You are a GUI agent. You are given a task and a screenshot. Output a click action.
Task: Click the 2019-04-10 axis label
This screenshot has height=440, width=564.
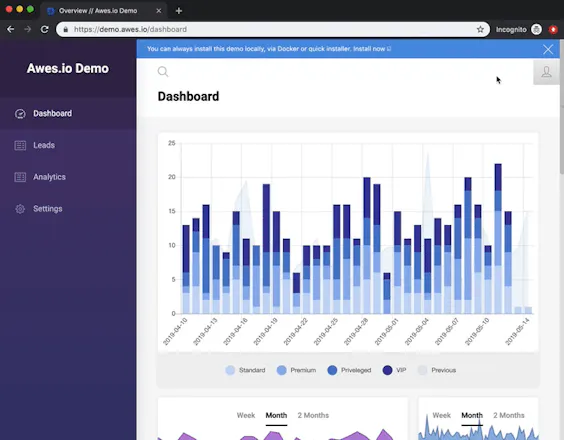coord(175,332)
